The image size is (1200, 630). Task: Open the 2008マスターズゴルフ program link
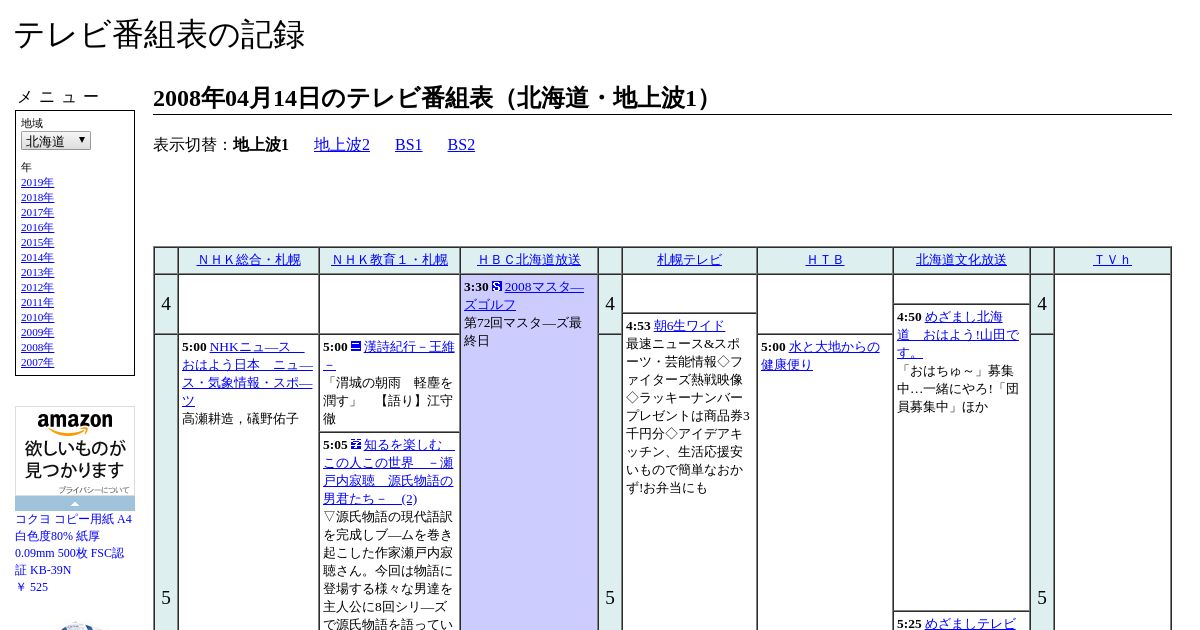tap(524, 296)
